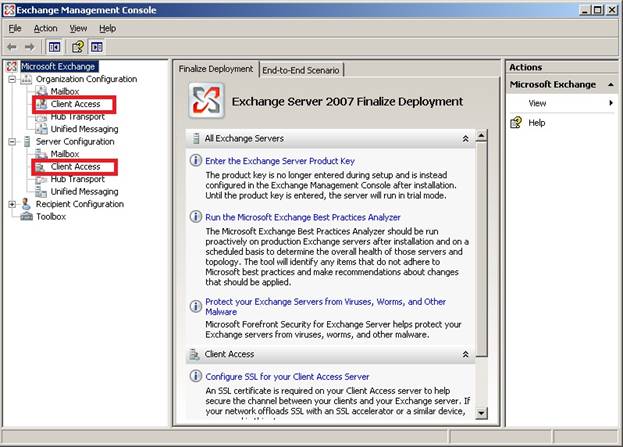Click the scrollbar up arrow in deployment pane
623x447 pixels.
click(481, 135)
